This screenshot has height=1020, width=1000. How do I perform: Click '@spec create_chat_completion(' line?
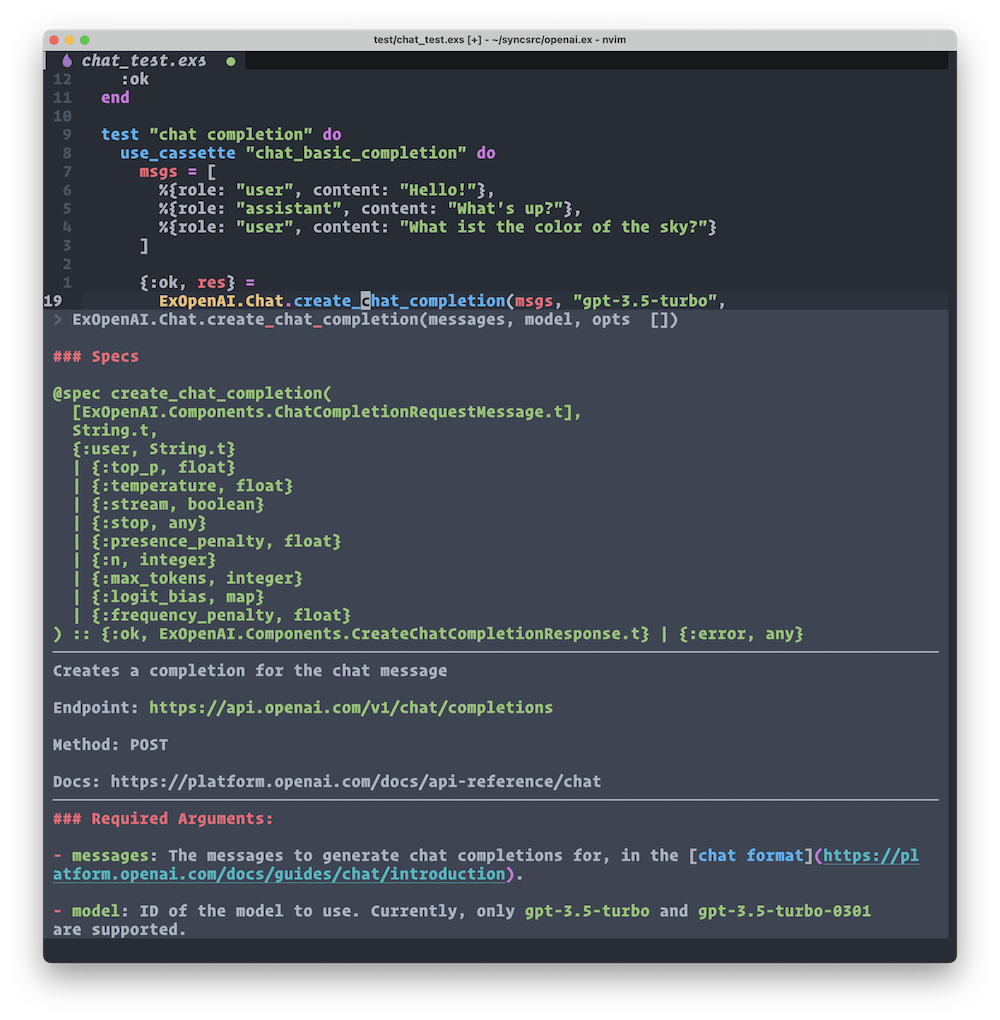pyautogui.click(x=192, y=394)
